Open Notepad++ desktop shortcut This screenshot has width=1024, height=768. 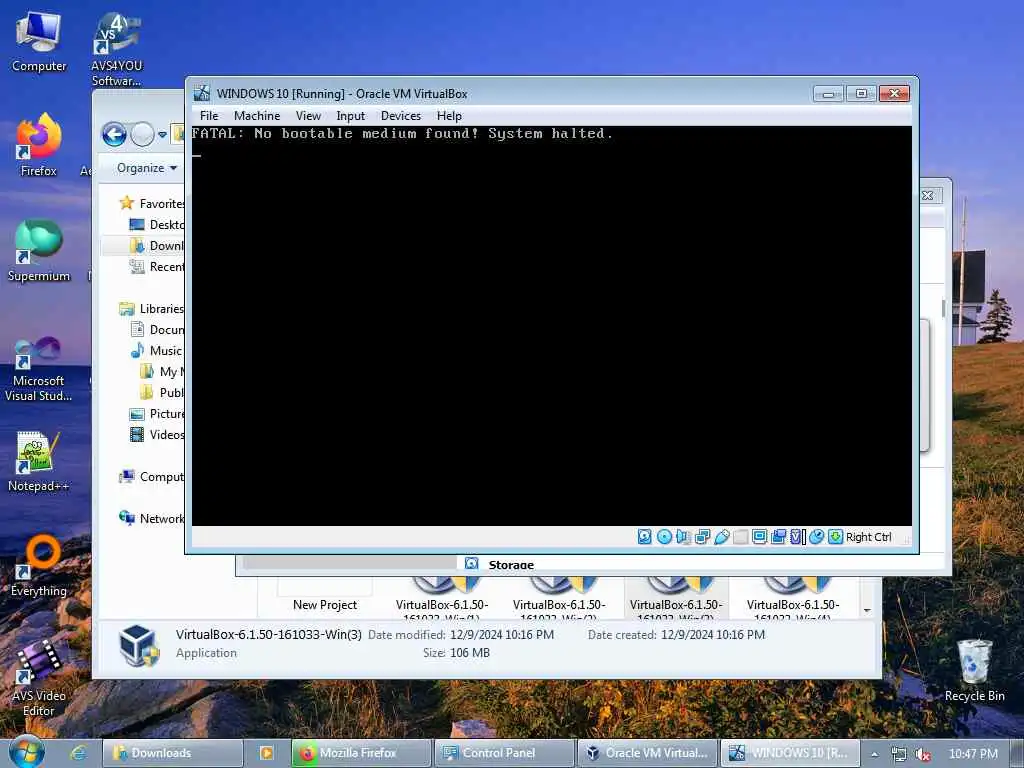click(x=39, y=461)
